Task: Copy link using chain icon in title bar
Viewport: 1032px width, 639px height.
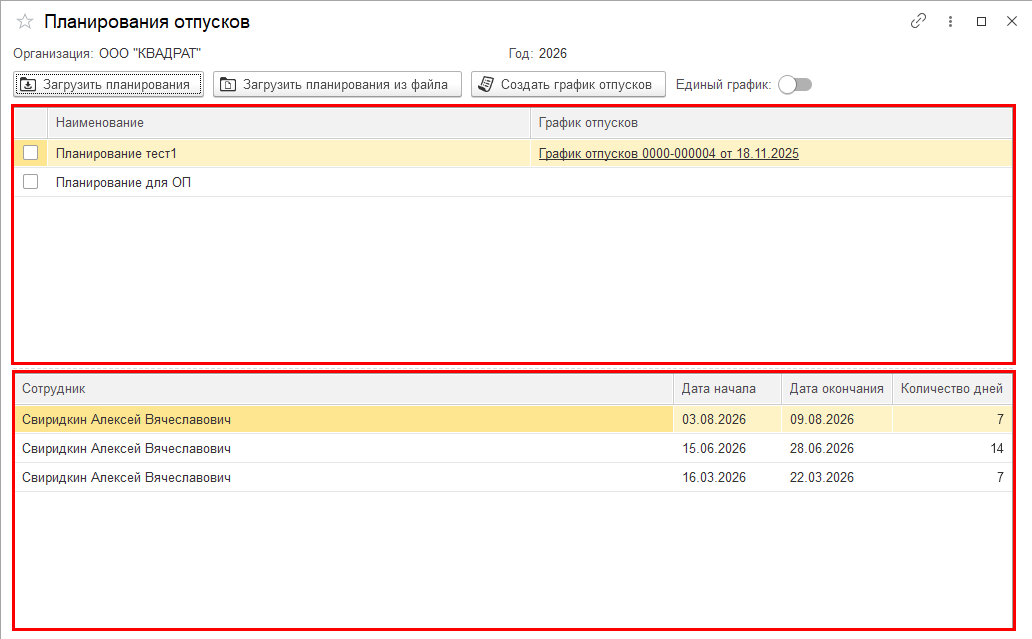Action: tap(918, 21)
